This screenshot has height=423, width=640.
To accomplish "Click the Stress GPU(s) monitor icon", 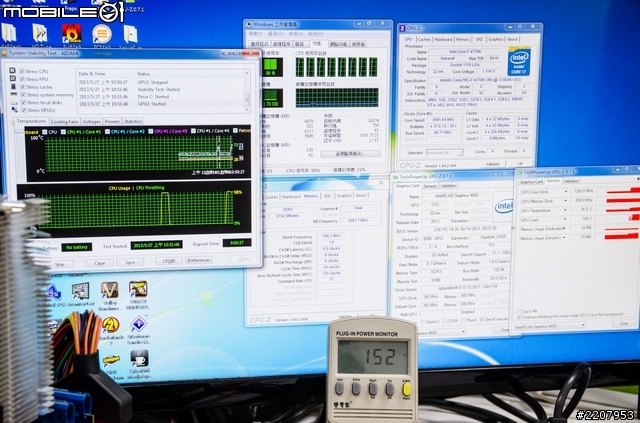I will click(15, 110).
